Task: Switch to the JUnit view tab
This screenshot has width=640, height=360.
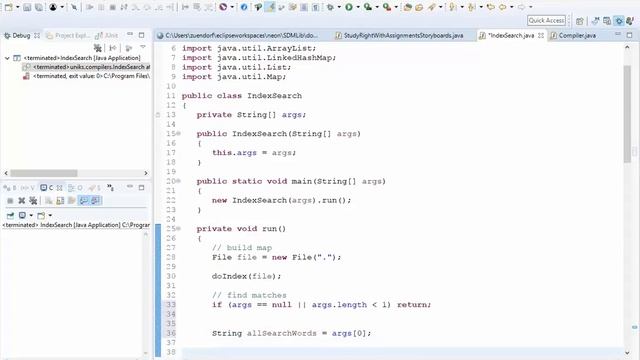Action: pos(107,36)
